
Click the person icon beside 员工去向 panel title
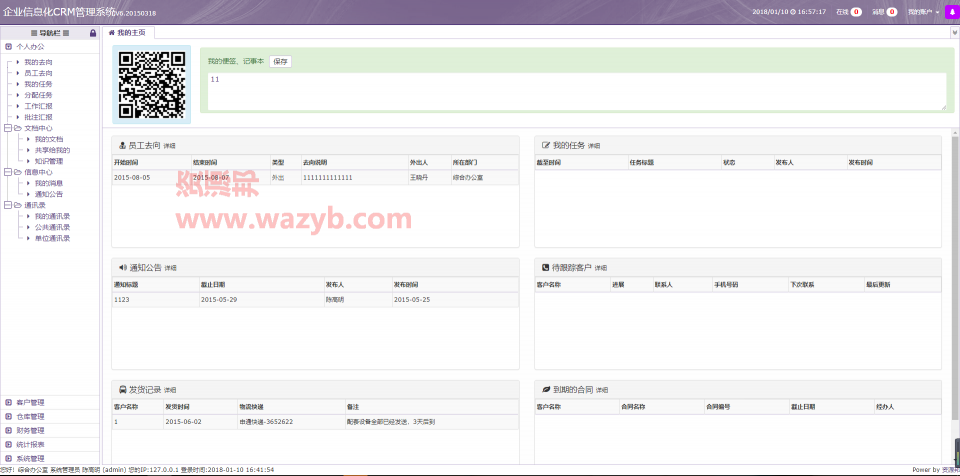coord(122,146)
